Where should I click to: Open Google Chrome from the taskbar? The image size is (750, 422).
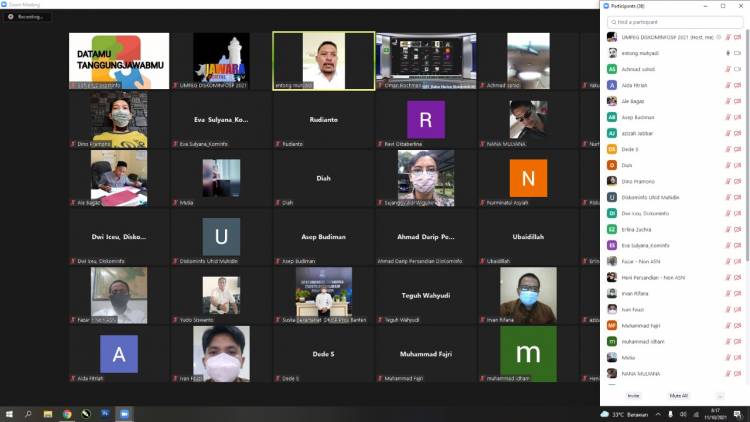point(67,413)
